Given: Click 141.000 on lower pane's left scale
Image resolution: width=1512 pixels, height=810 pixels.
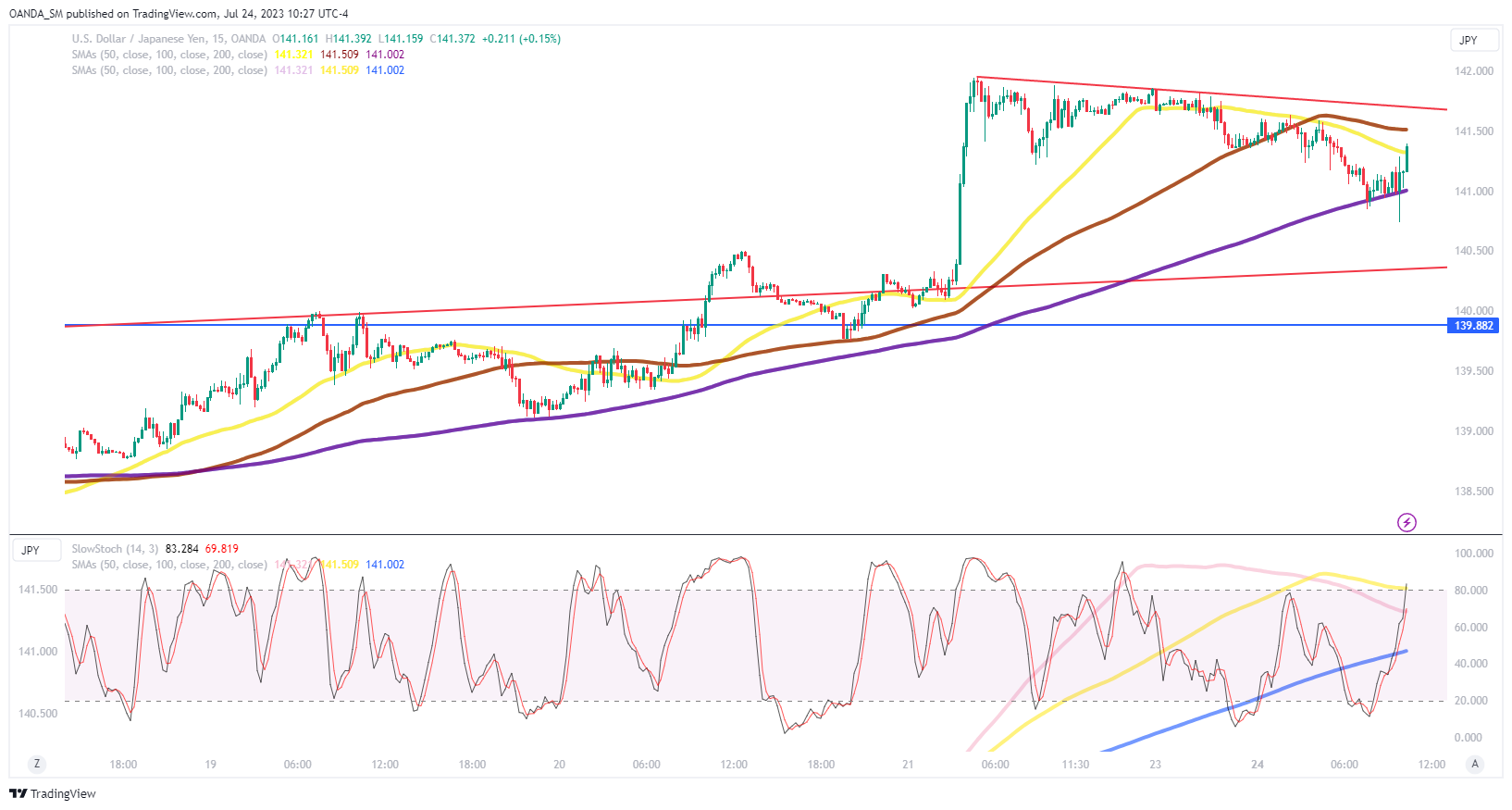Looking at the screenshot, I should click(38, 652).
